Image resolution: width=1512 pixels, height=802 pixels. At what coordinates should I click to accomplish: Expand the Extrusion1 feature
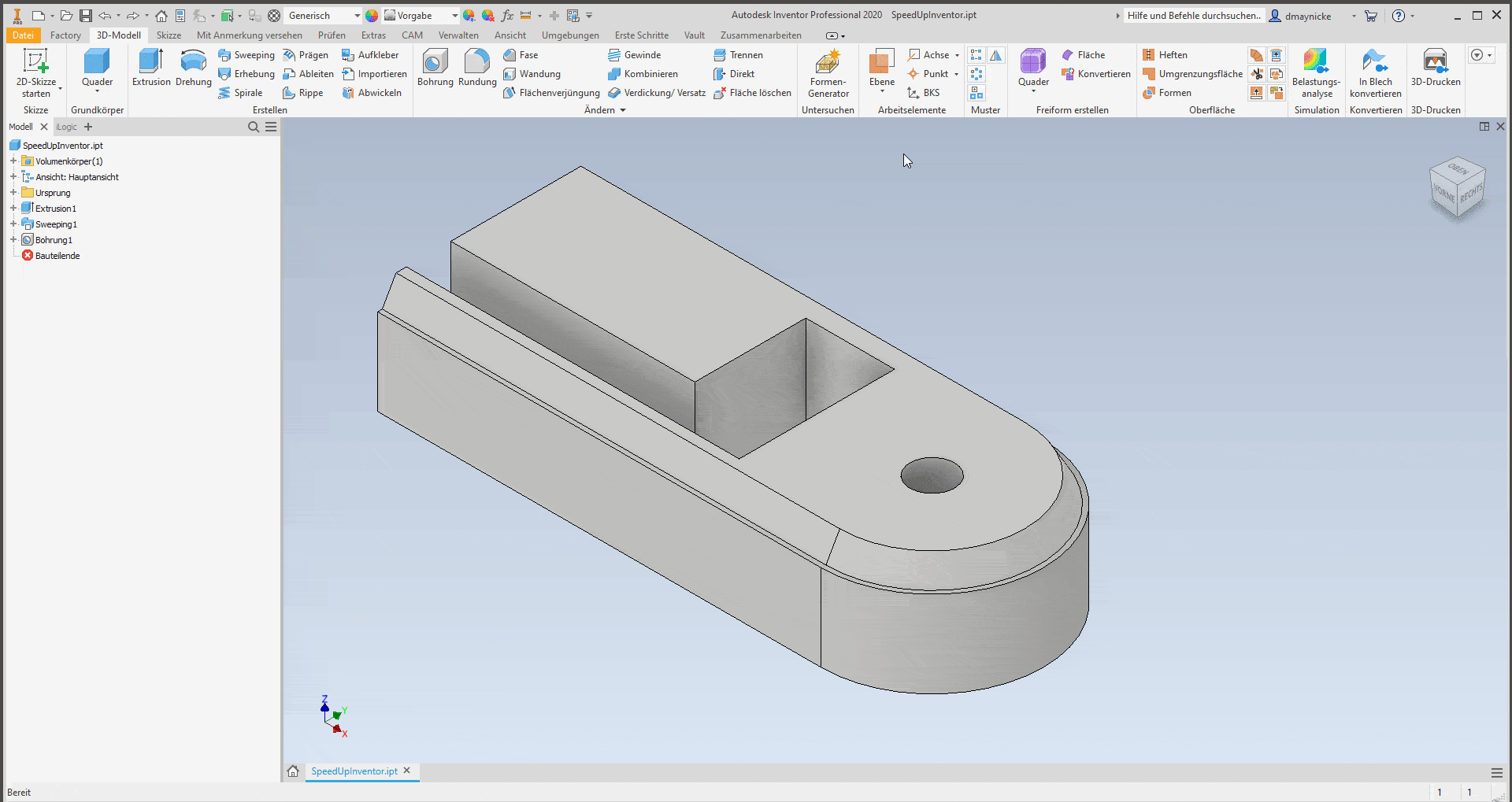[13, 208]
